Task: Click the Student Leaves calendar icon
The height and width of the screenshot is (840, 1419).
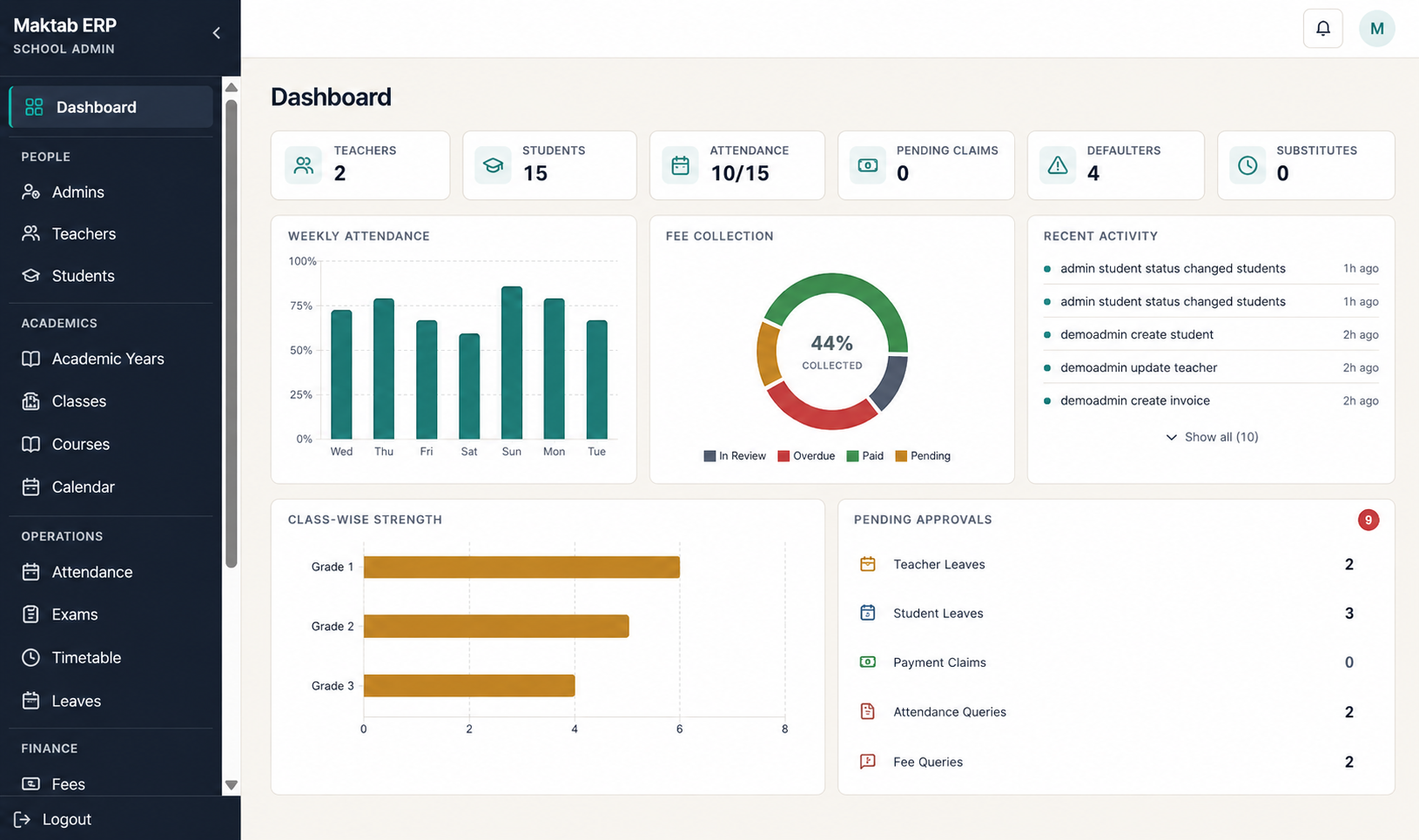Action: [868, 613]
